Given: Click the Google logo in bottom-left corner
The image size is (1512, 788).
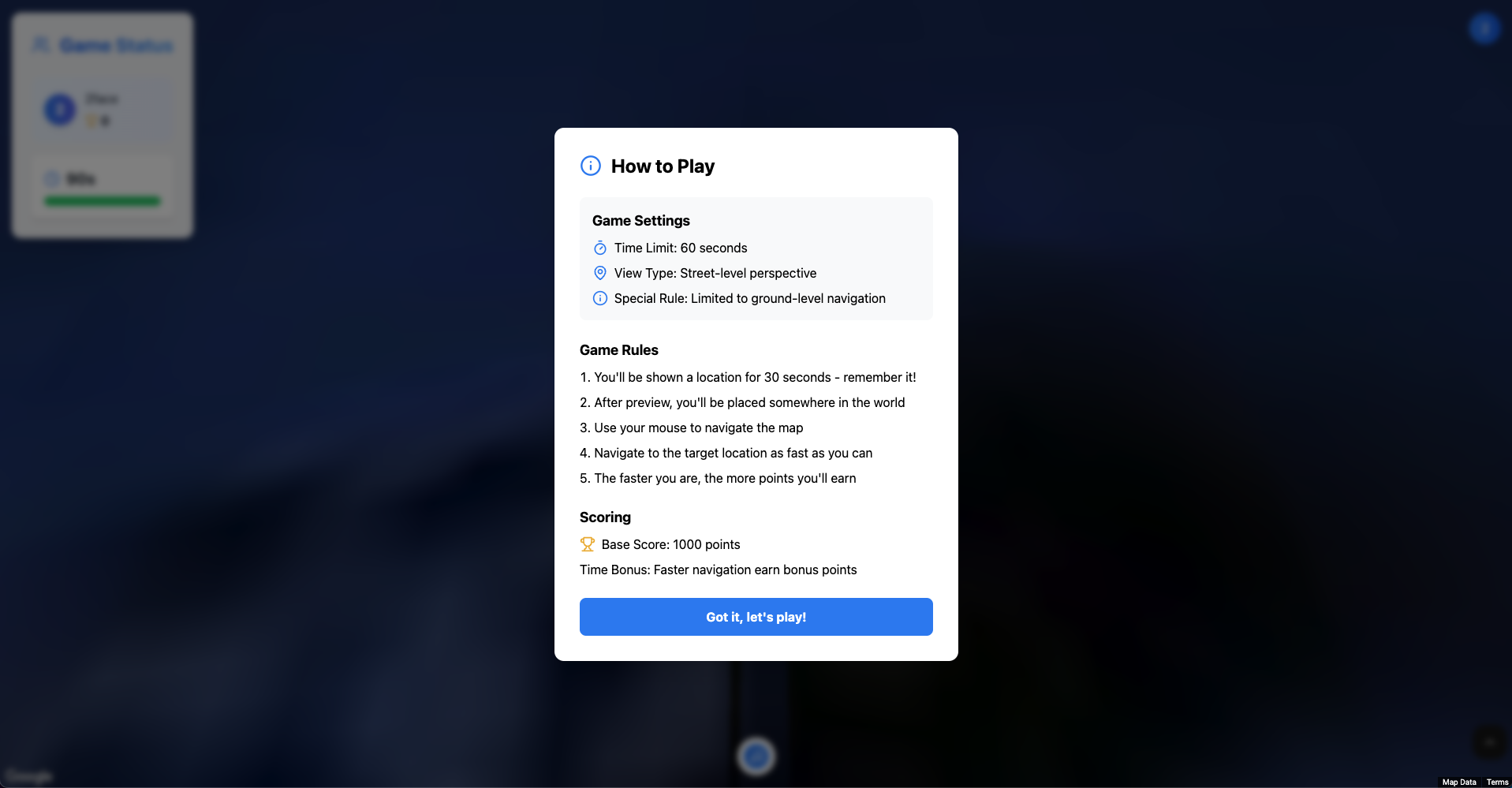Looking at the screenshot, I should coord(28,776).
